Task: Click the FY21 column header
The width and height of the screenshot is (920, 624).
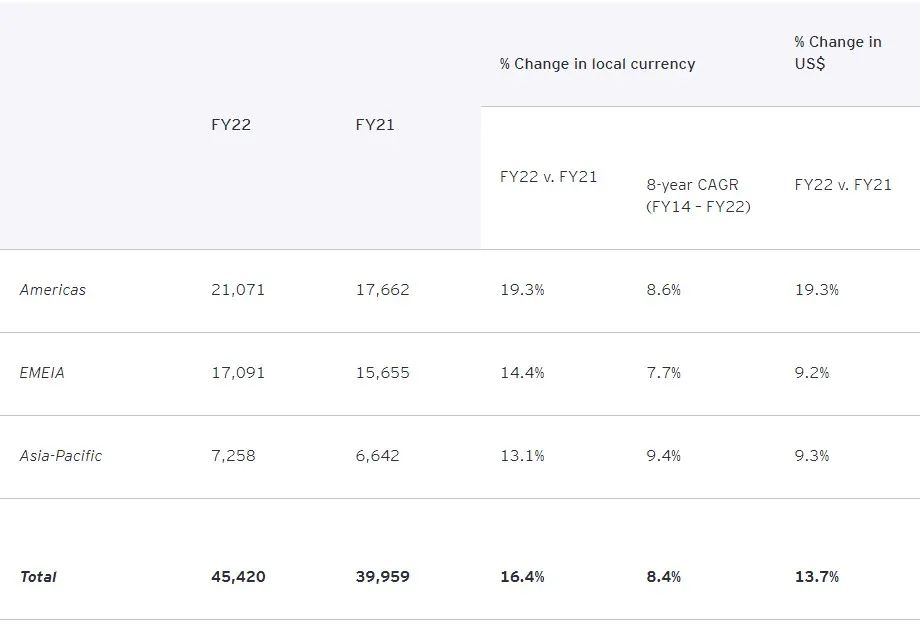Action: 375,125
